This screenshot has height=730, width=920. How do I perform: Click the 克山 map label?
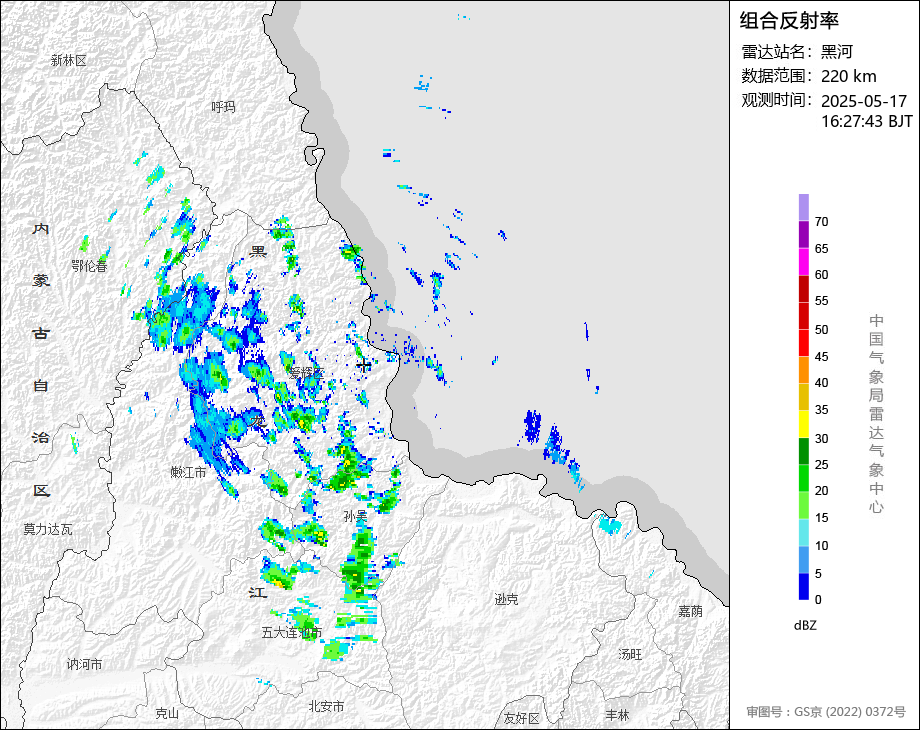click(167, 713)
